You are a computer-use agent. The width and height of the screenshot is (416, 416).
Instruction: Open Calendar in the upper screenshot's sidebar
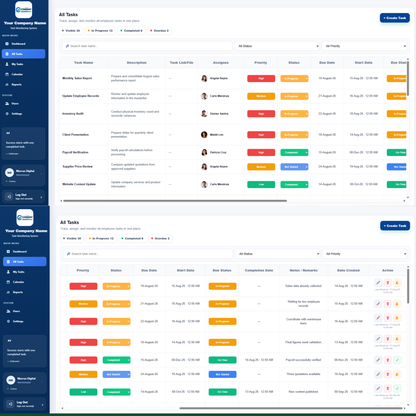pyautogui.click(x=23, y=74)
